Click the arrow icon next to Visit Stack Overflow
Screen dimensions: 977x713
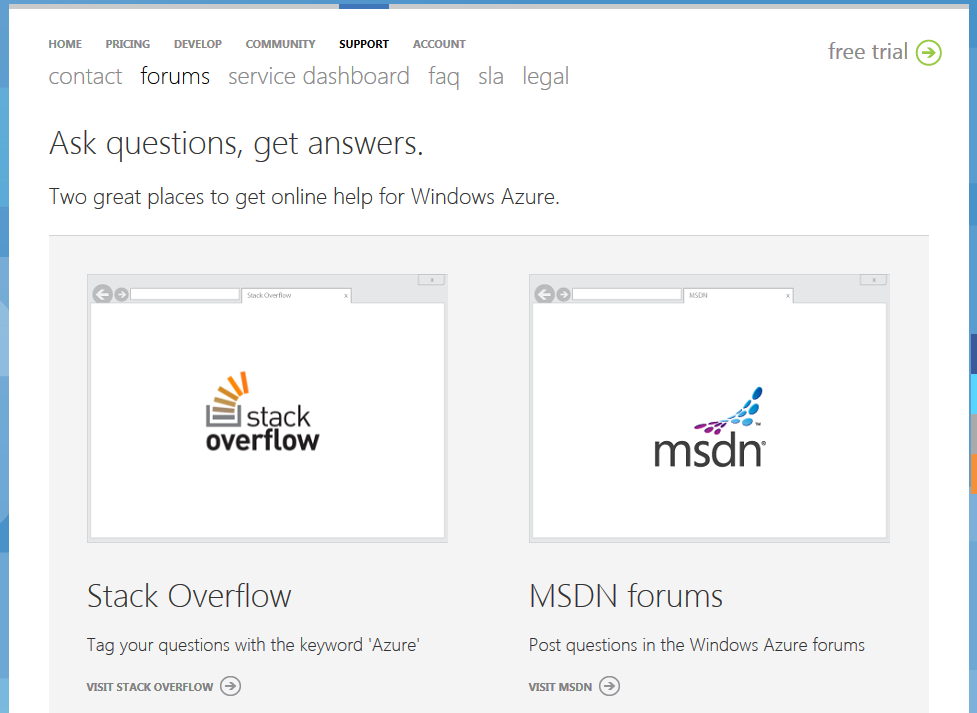(231, 686)
